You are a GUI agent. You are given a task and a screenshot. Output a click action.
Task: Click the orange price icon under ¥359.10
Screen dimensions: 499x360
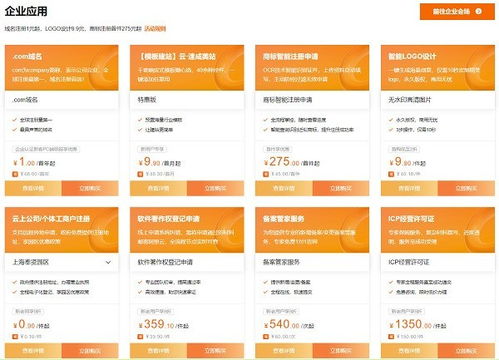coord(140,337)
